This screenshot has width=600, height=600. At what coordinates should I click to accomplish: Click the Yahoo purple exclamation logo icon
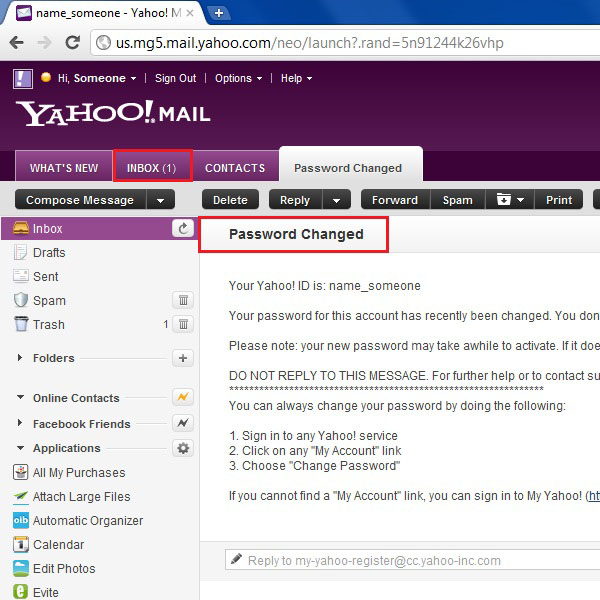click(23, 79)
